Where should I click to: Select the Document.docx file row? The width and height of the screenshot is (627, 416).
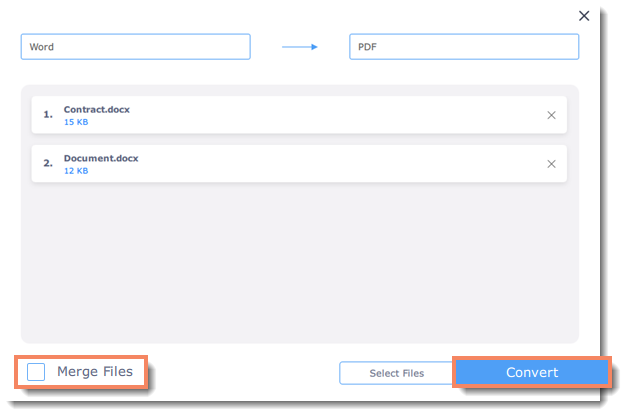[x=299, y=164]
